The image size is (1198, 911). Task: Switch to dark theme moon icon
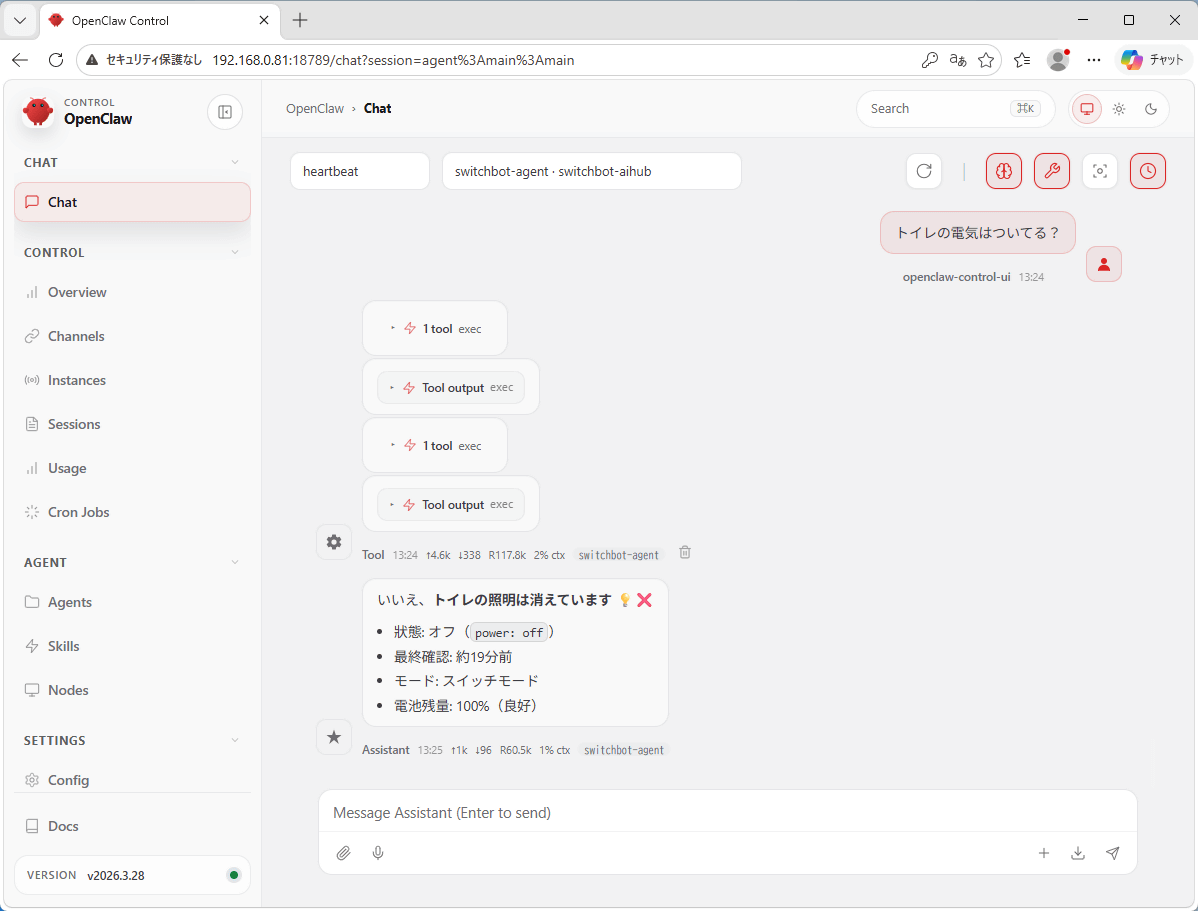tap(1151, 109)
